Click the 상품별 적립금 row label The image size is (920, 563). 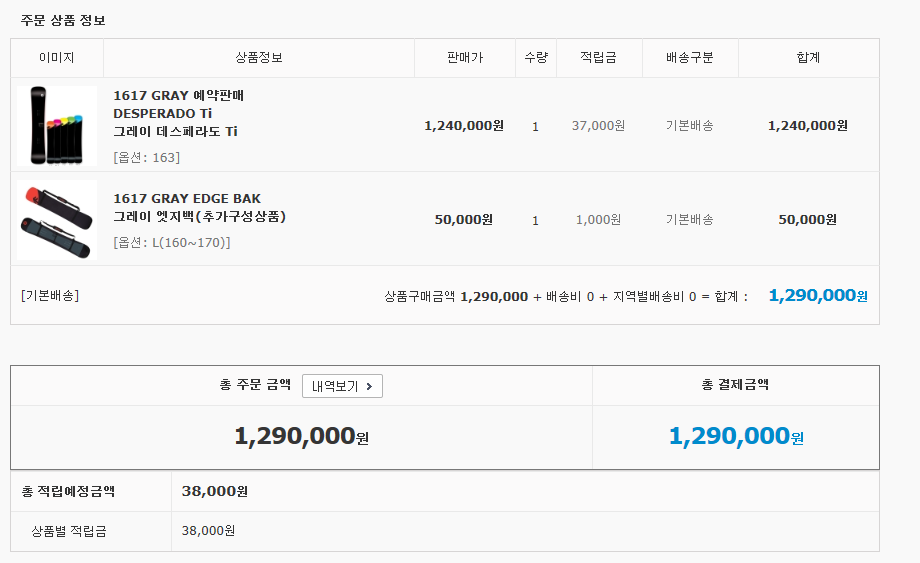point(69,531)
